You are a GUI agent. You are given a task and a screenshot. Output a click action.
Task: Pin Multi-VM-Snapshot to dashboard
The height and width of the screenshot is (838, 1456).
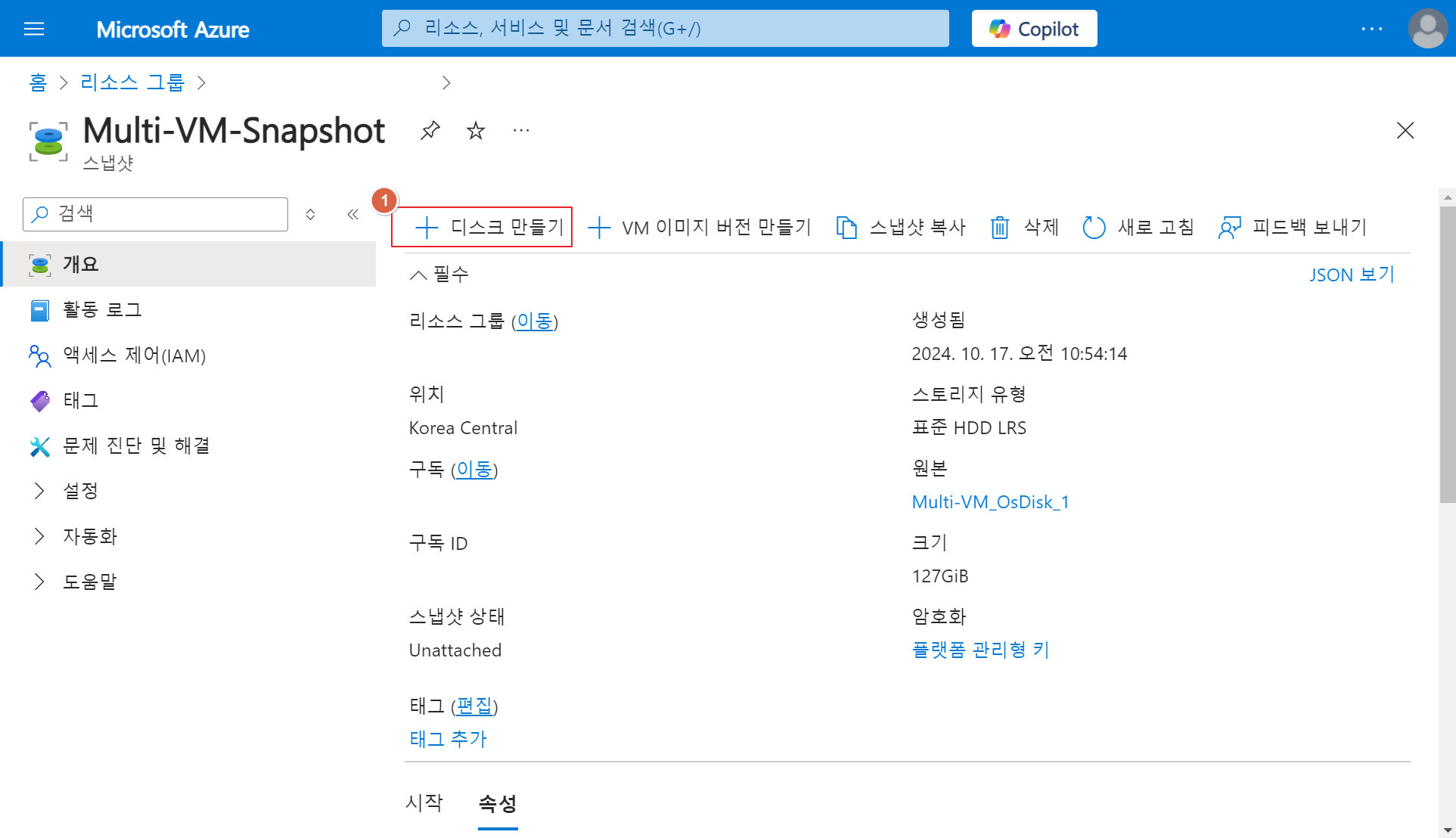(x=430, y=130)
